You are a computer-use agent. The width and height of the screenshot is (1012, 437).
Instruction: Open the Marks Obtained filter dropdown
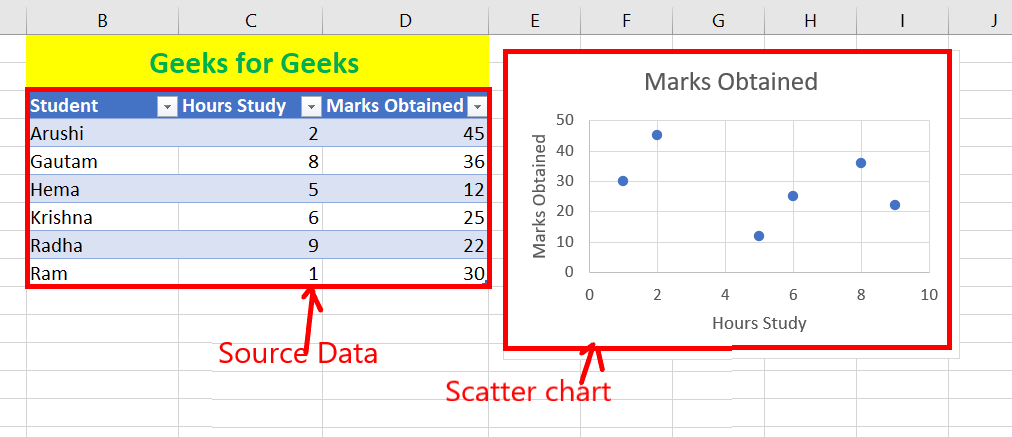478,107
